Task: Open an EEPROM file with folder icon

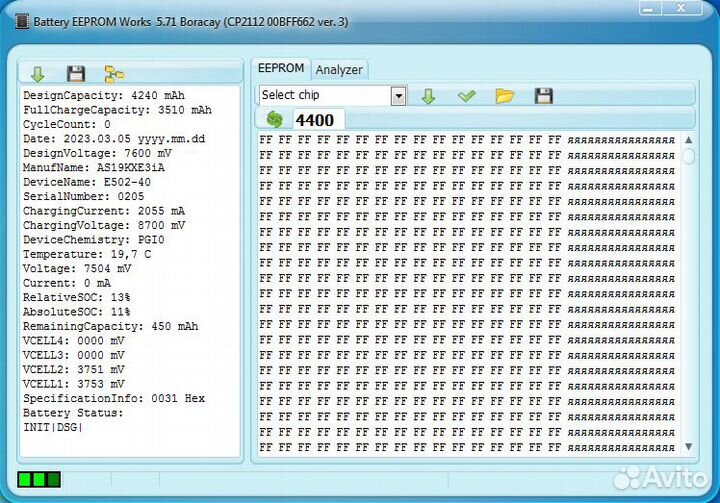Action: [x=505, y=96]
